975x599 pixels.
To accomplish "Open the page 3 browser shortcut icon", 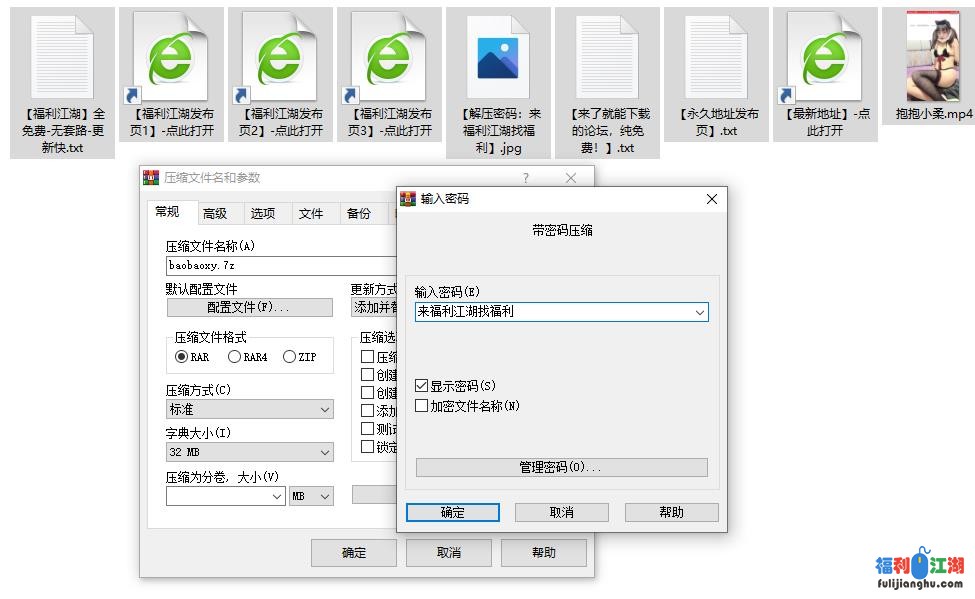I will 389,56.
